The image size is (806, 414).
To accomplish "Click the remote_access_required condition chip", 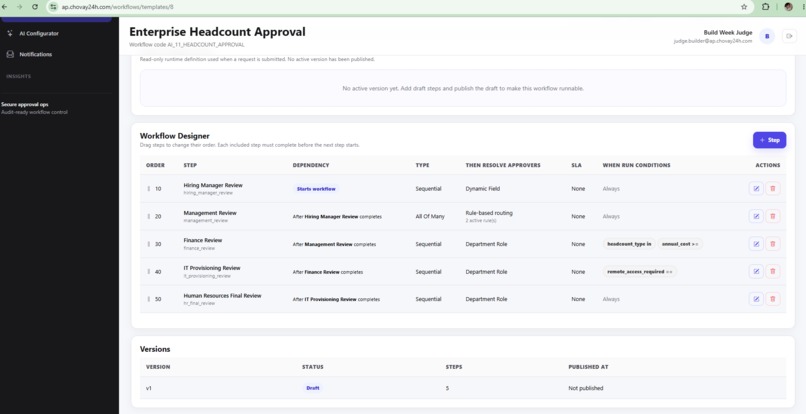I will click(639, 272).
